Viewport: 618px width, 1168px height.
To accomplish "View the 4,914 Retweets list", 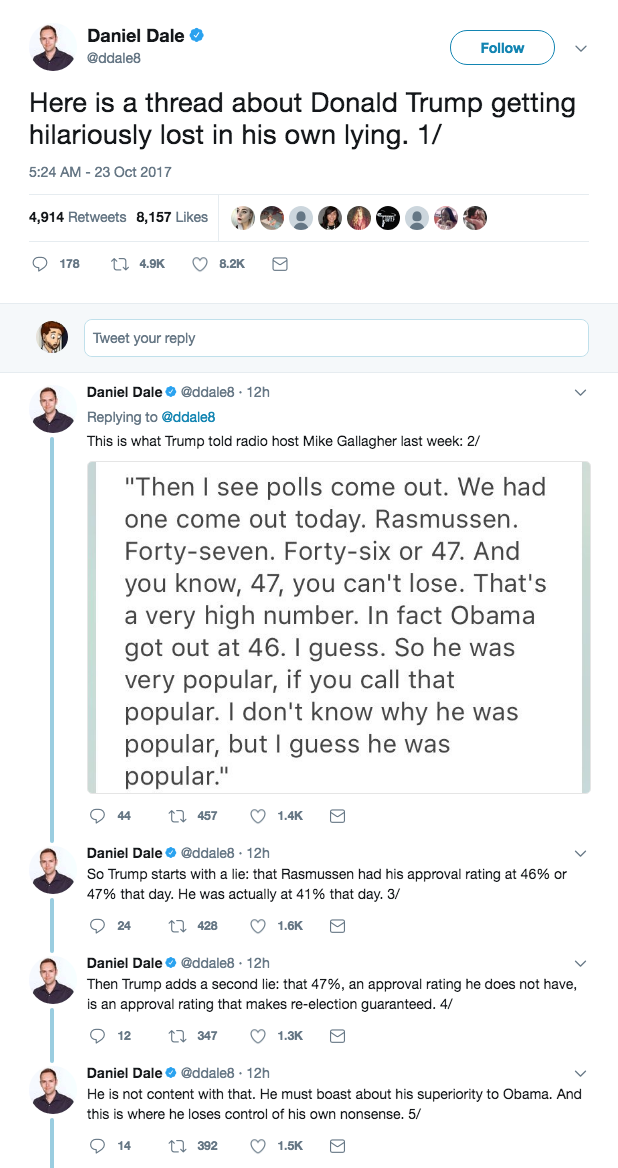I will [78, 217].
